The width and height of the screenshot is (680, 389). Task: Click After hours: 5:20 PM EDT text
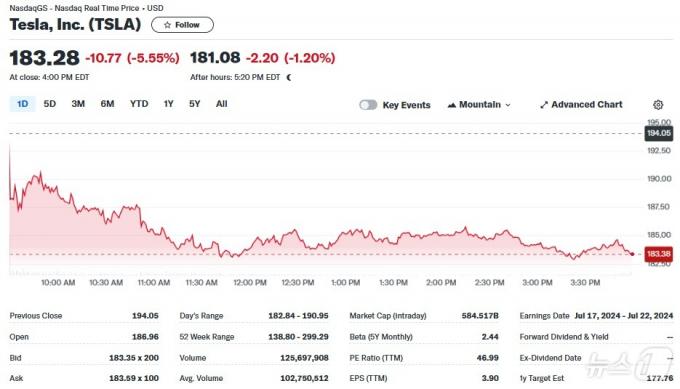(235, 77)
